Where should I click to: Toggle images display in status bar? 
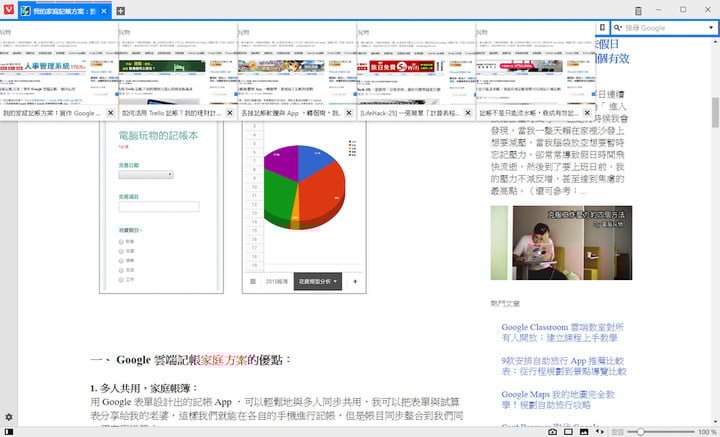pyautogui.click(x=584, y=431)
